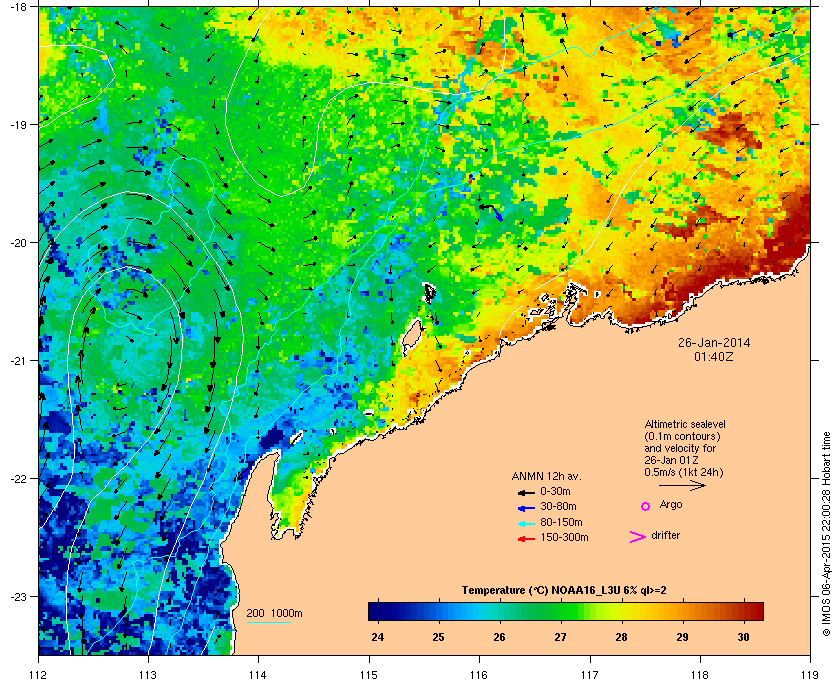Viewport: 840px width, 680px height.
Task: Click the color bar tick label '25'
Action: [x=438, y=638]
